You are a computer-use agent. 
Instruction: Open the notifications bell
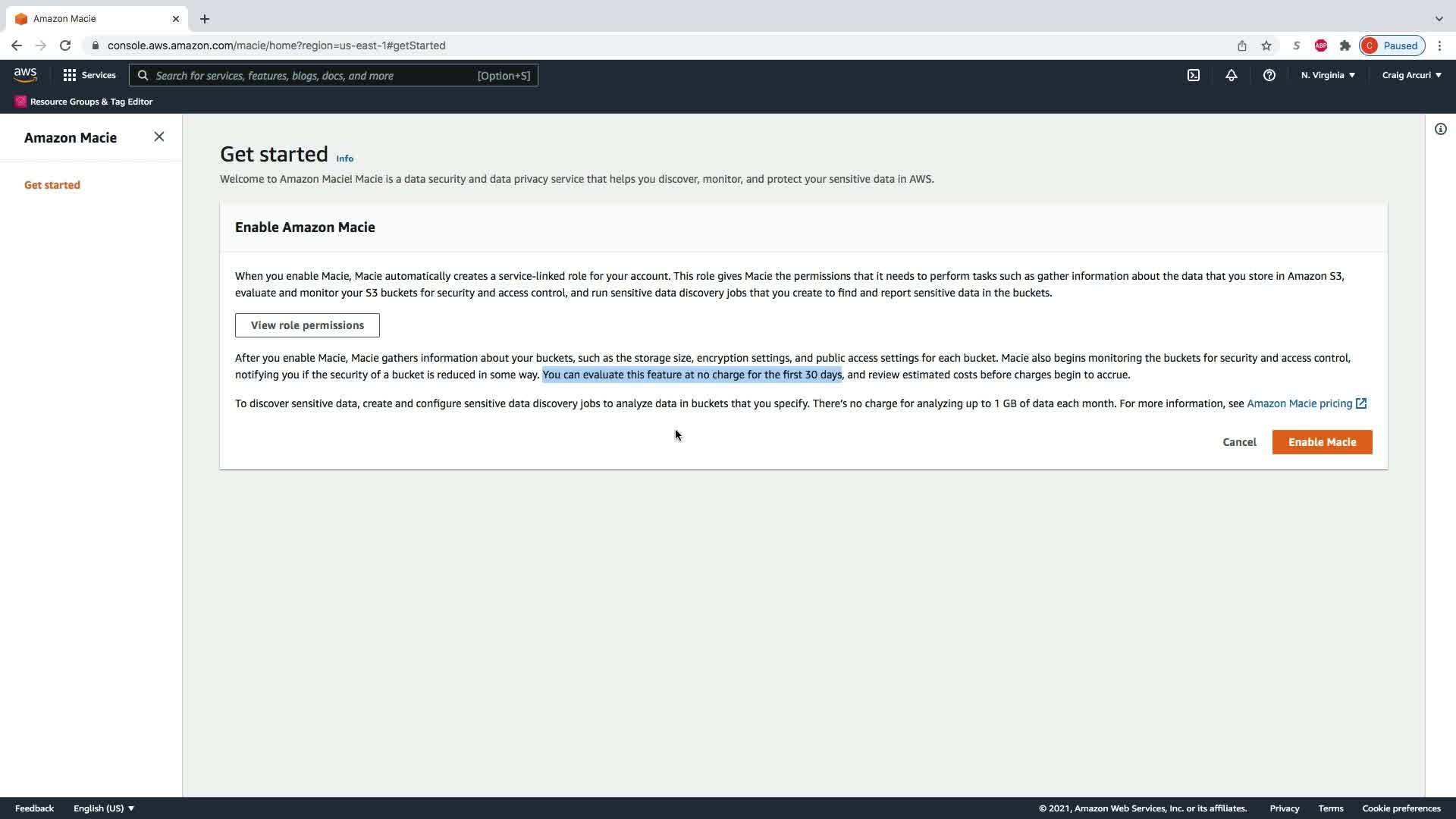1232,75
